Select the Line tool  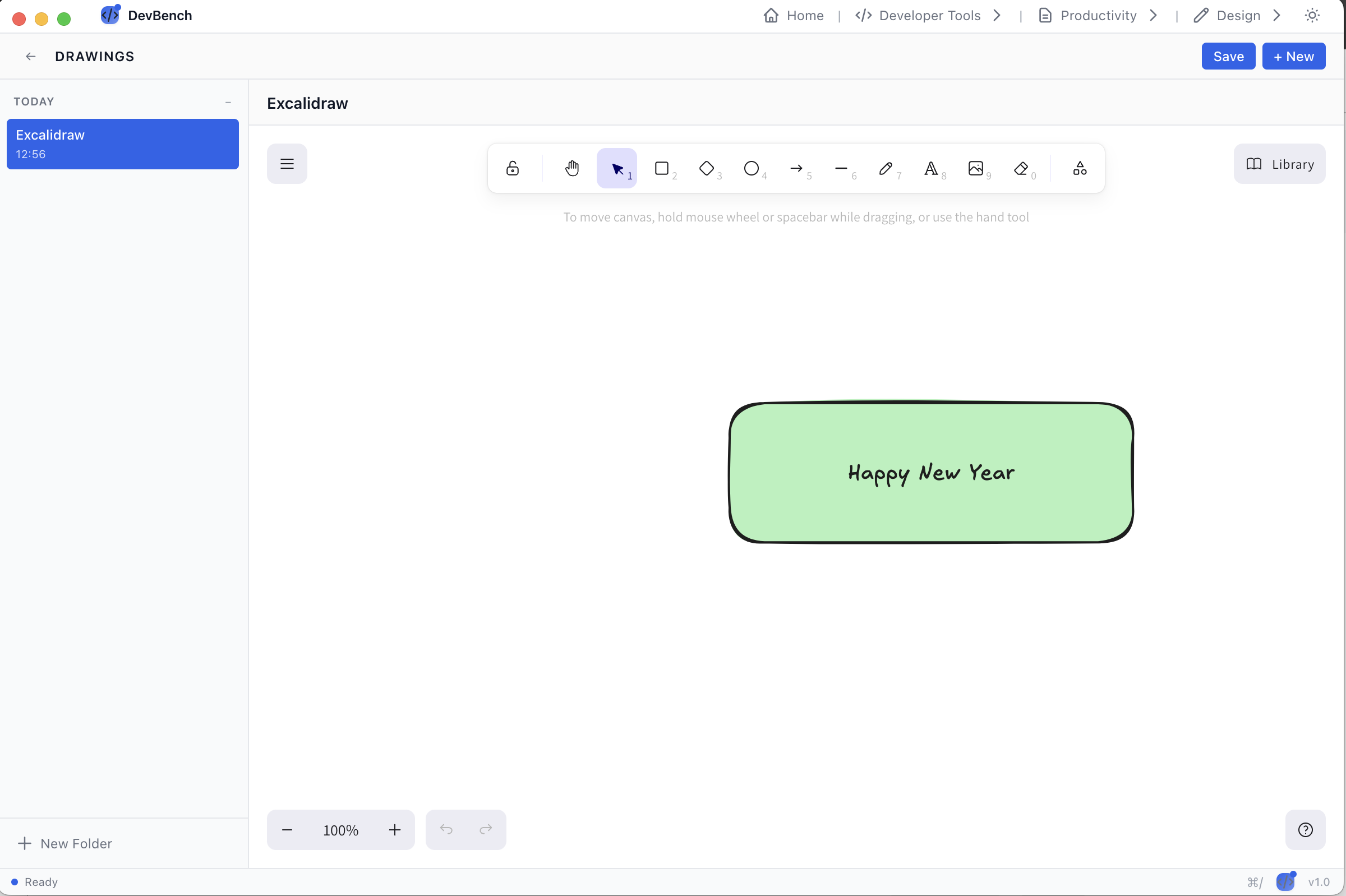tap(841, 168)
